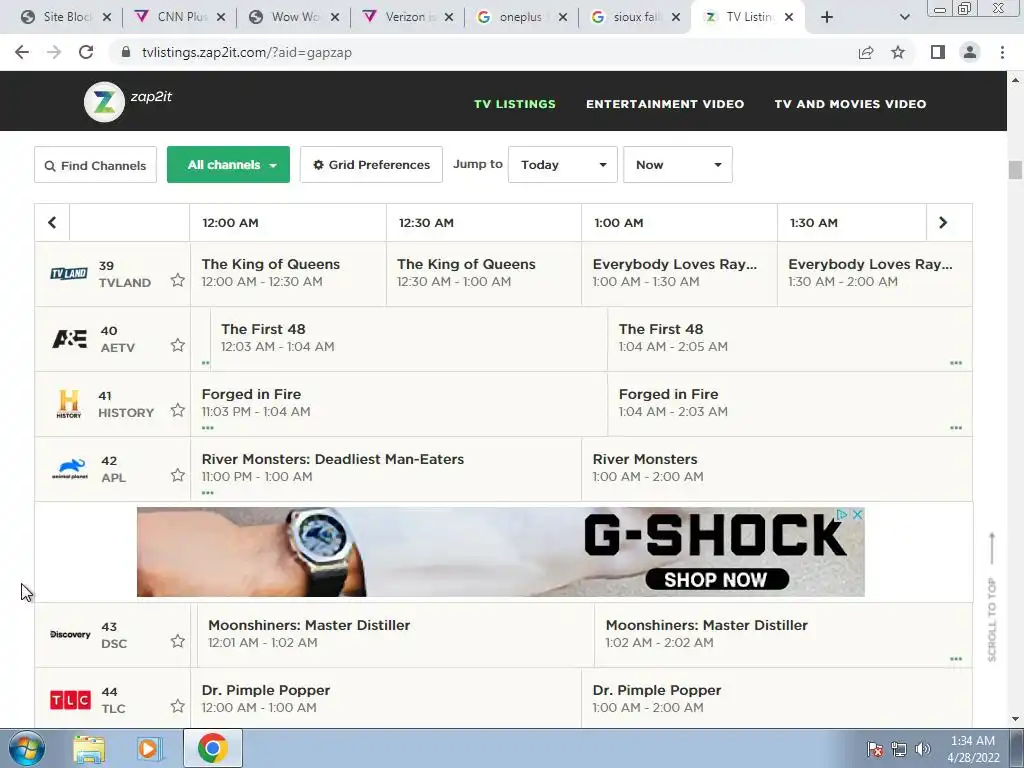
Task: Click the taskbar clock showing 1:34 AM
Action: click(973, 749)
